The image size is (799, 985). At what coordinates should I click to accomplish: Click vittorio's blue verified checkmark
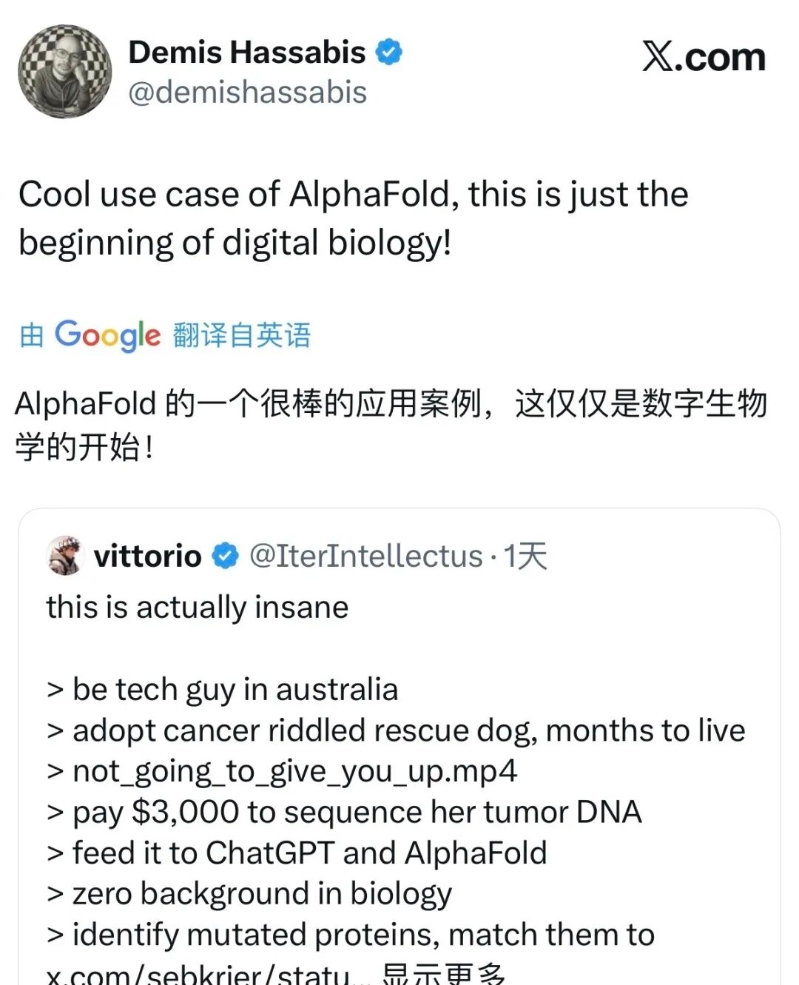(227, 556)
